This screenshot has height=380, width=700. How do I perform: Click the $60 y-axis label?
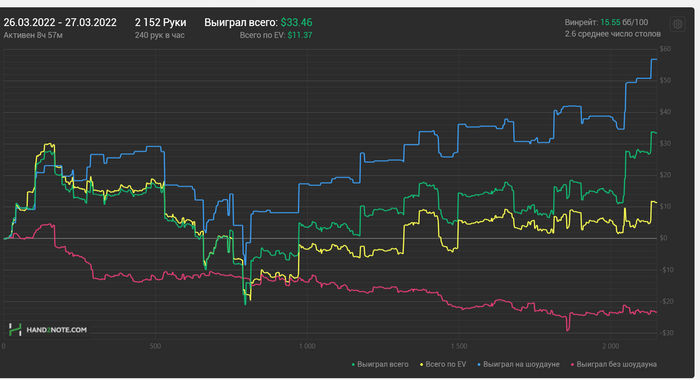tap(665, 49)
